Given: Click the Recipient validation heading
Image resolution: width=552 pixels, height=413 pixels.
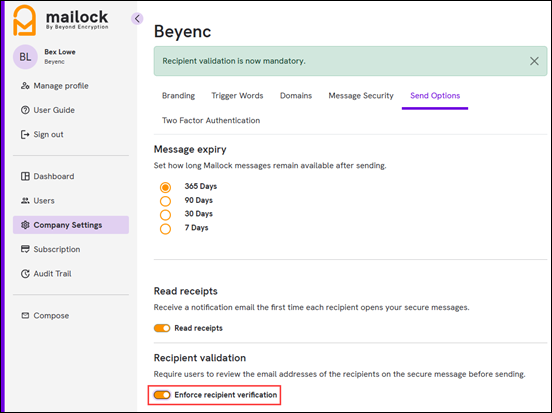Looking at the screenshot, I should (x=200, y=357).
